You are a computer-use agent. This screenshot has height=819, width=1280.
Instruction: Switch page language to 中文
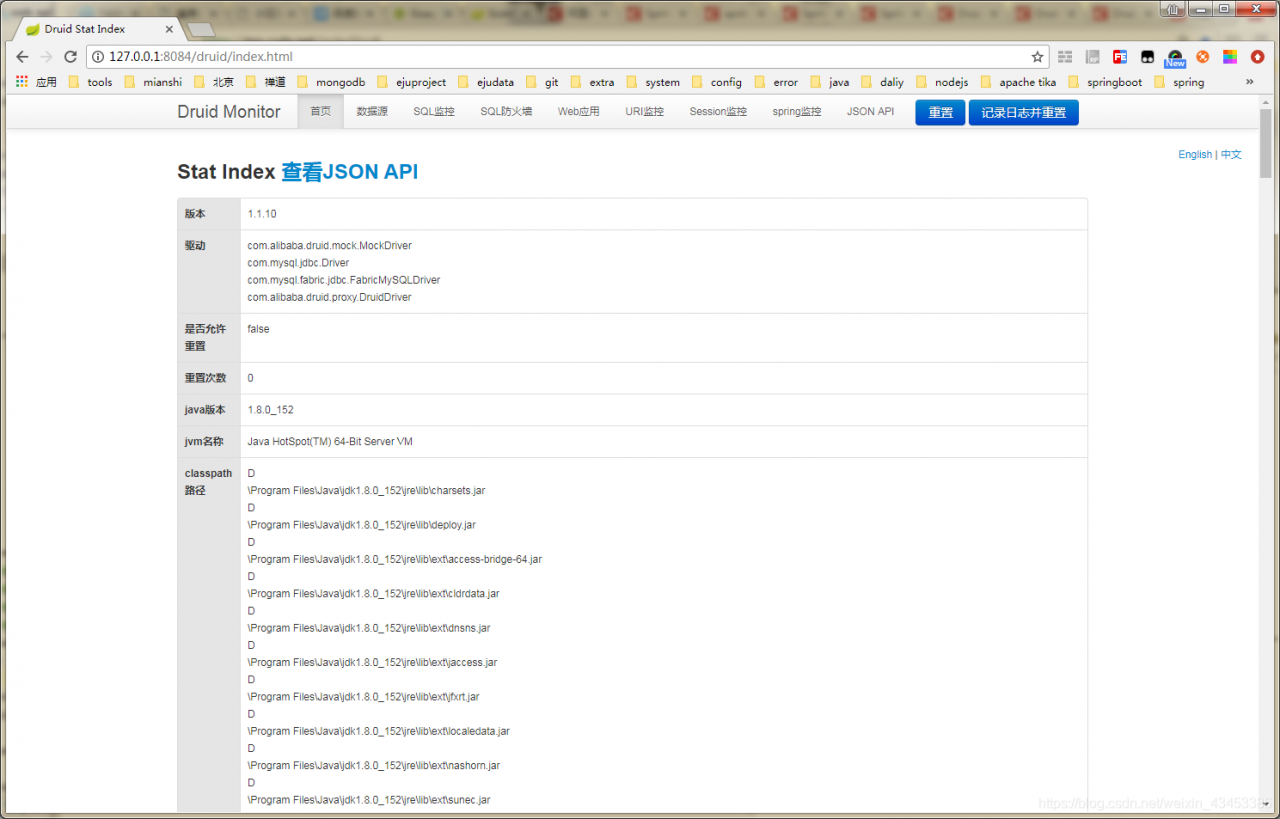pos(1231,155)
